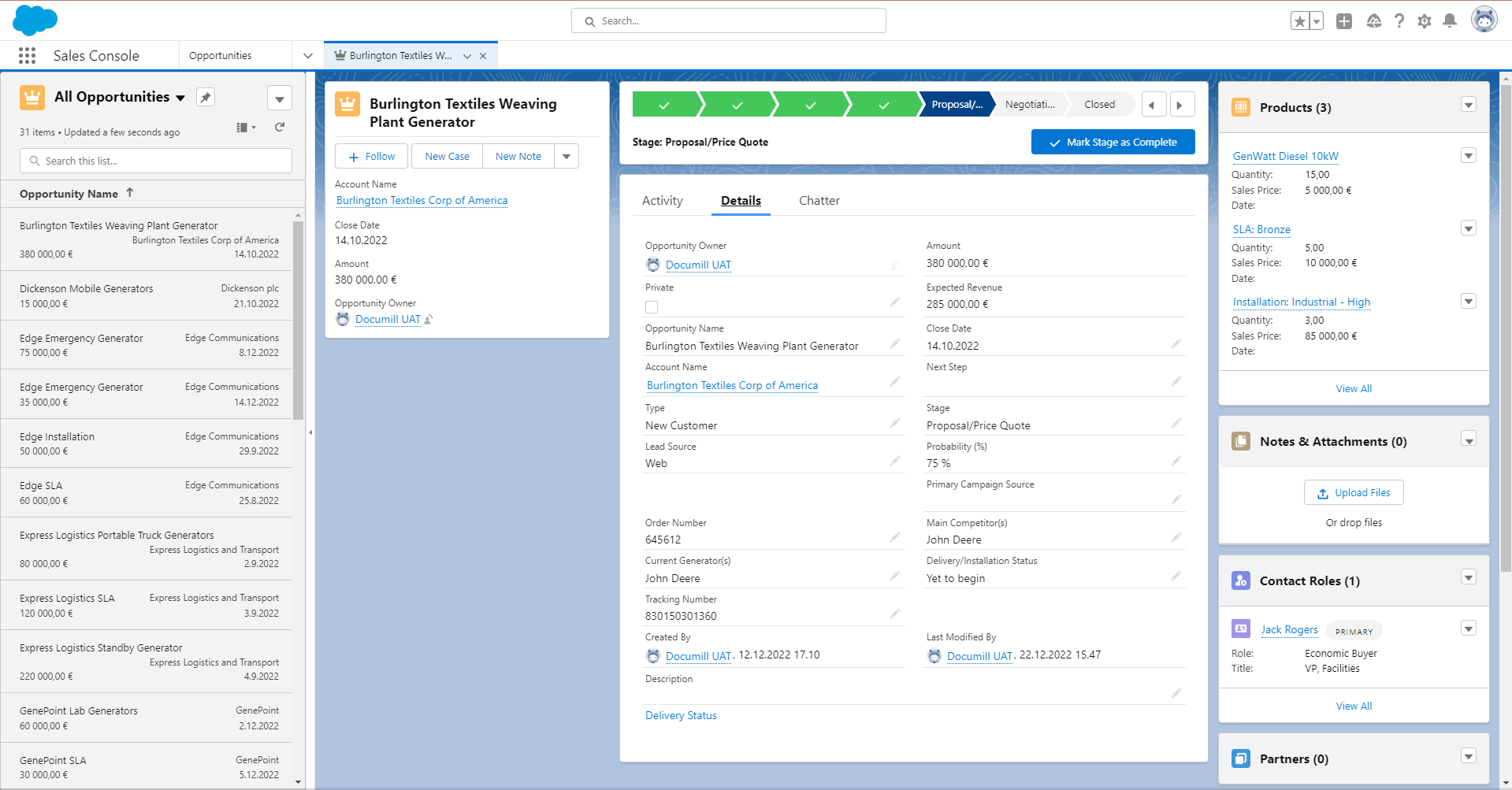Close the Burlington Textiles workspace tab
The height and width of the screenshot is (790, 1512).
click(483, 56)
